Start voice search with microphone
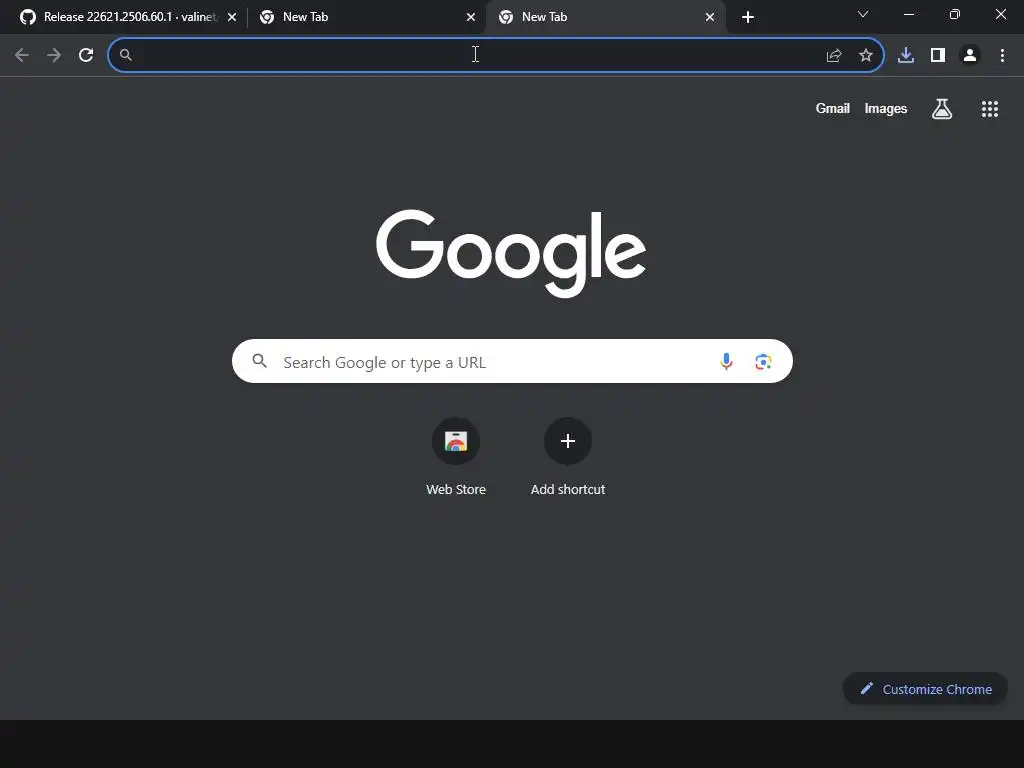This screenshot has width=1024, height=768. (726, 361)
